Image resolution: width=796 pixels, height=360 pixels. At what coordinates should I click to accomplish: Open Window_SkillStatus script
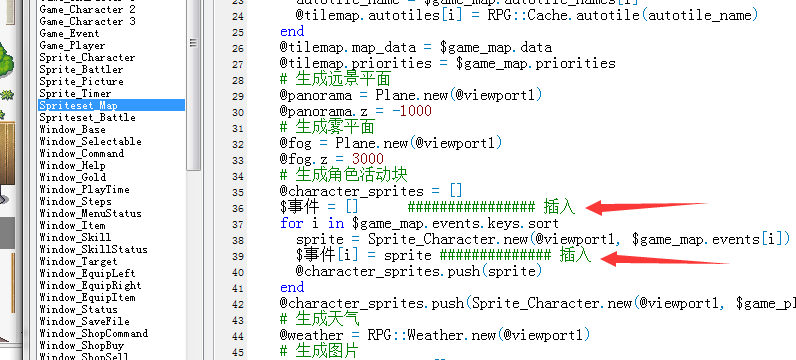coord(93,249)
